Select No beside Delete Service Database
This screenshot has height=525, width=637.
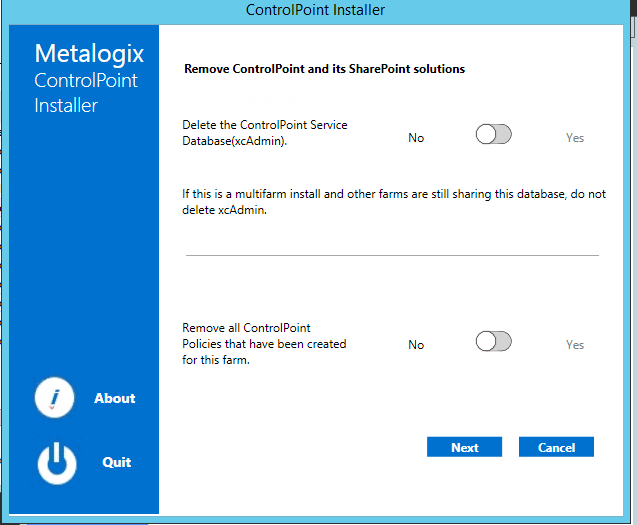click(416, 138)
